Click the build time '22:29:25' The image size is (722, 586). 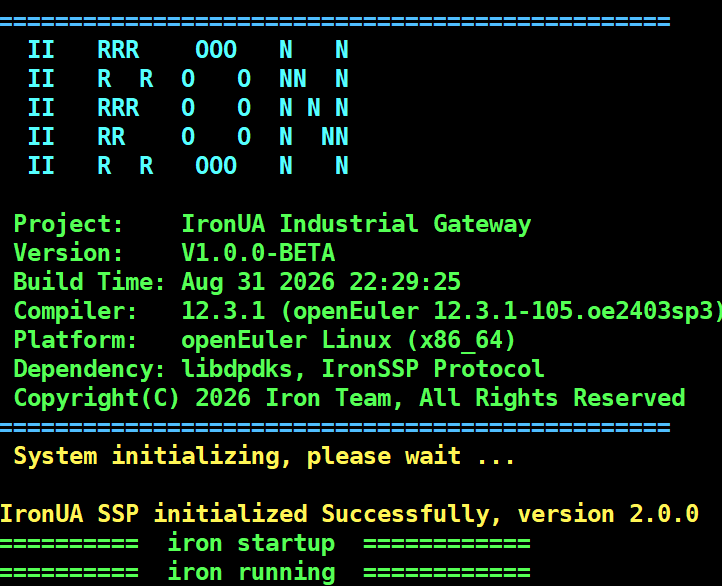coord(405,282)
